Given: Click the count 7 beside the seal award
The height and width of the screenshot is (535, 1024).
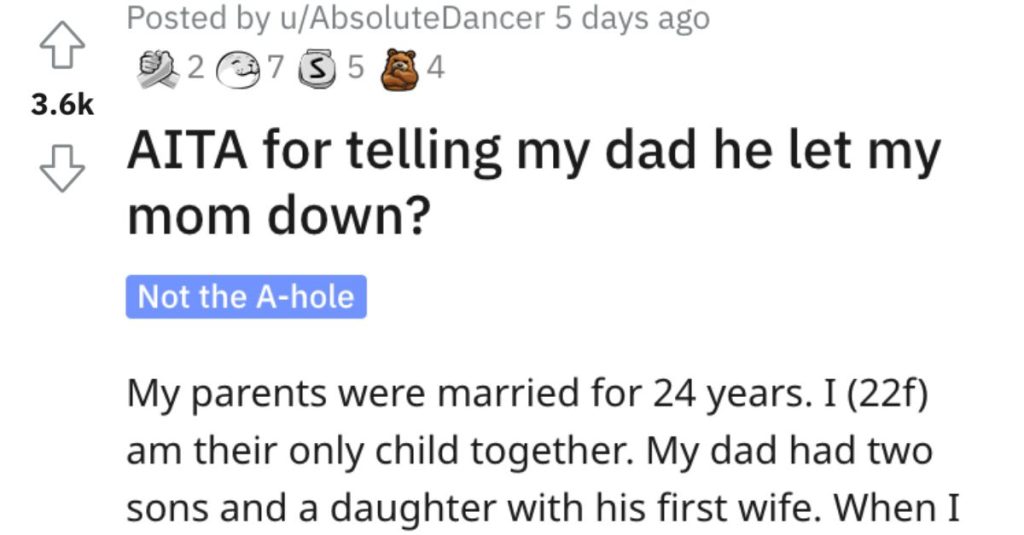Looking at the screenshot, I should (x=276, y=67).
